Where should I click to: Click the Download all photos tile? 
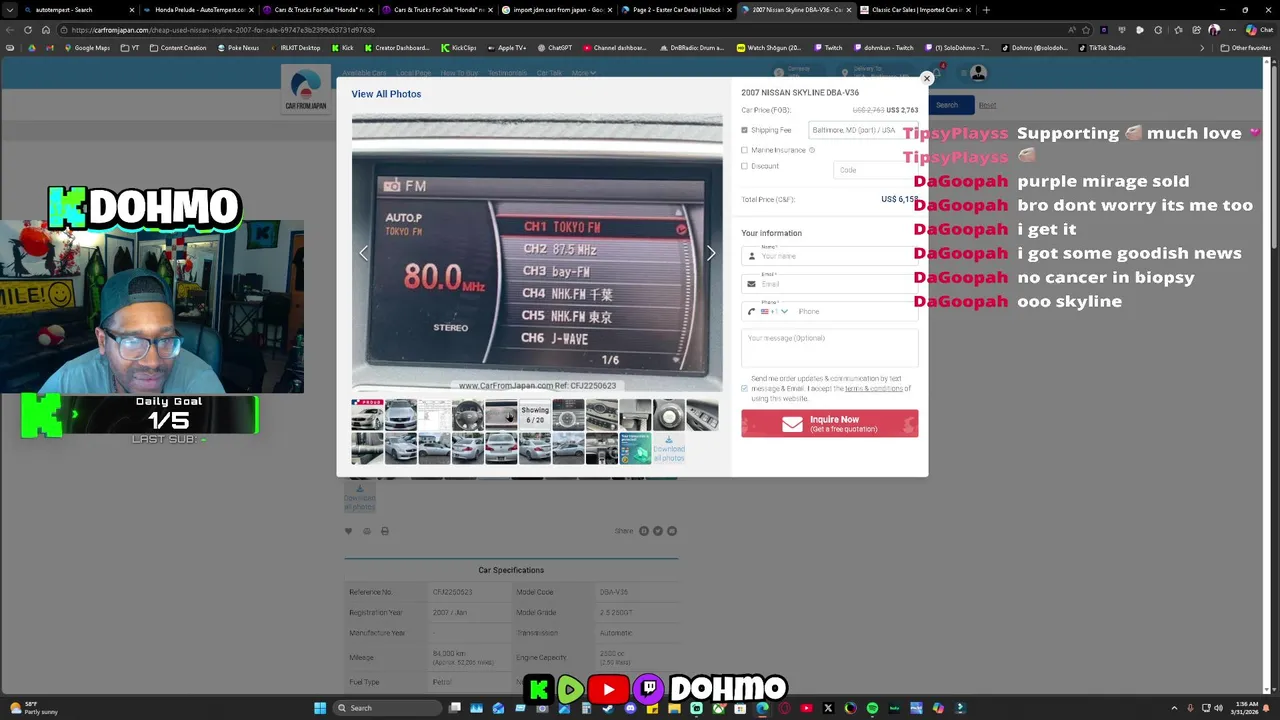(x=668, y=448)
